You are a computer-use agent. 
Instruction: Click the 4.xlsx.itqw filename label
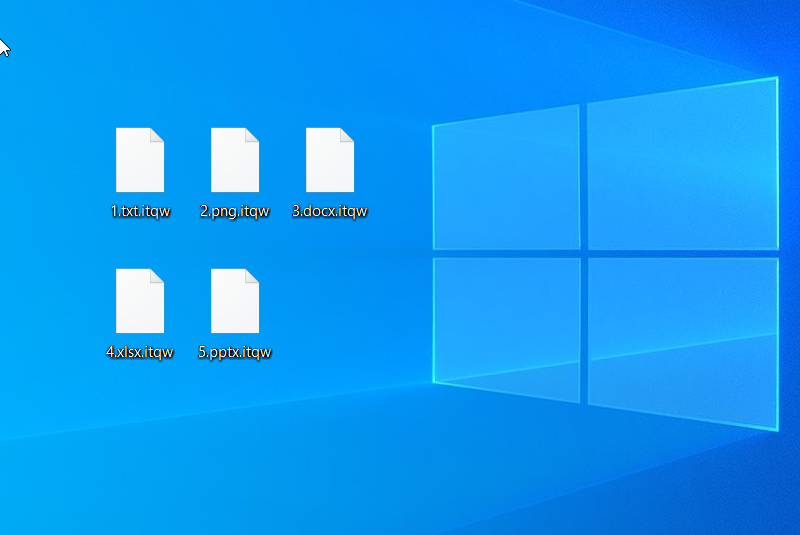pyautogui.click(x=140, y=352)
